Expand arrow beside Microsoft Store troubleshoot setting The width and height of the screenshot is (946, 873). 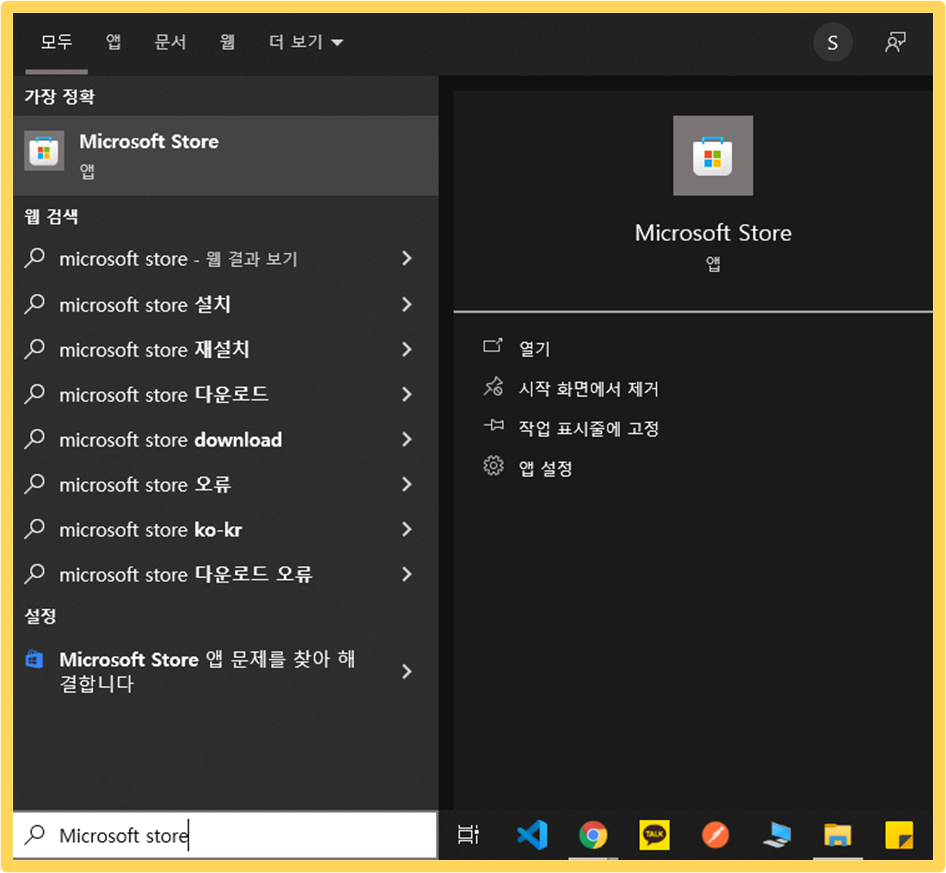pos(407,671)
